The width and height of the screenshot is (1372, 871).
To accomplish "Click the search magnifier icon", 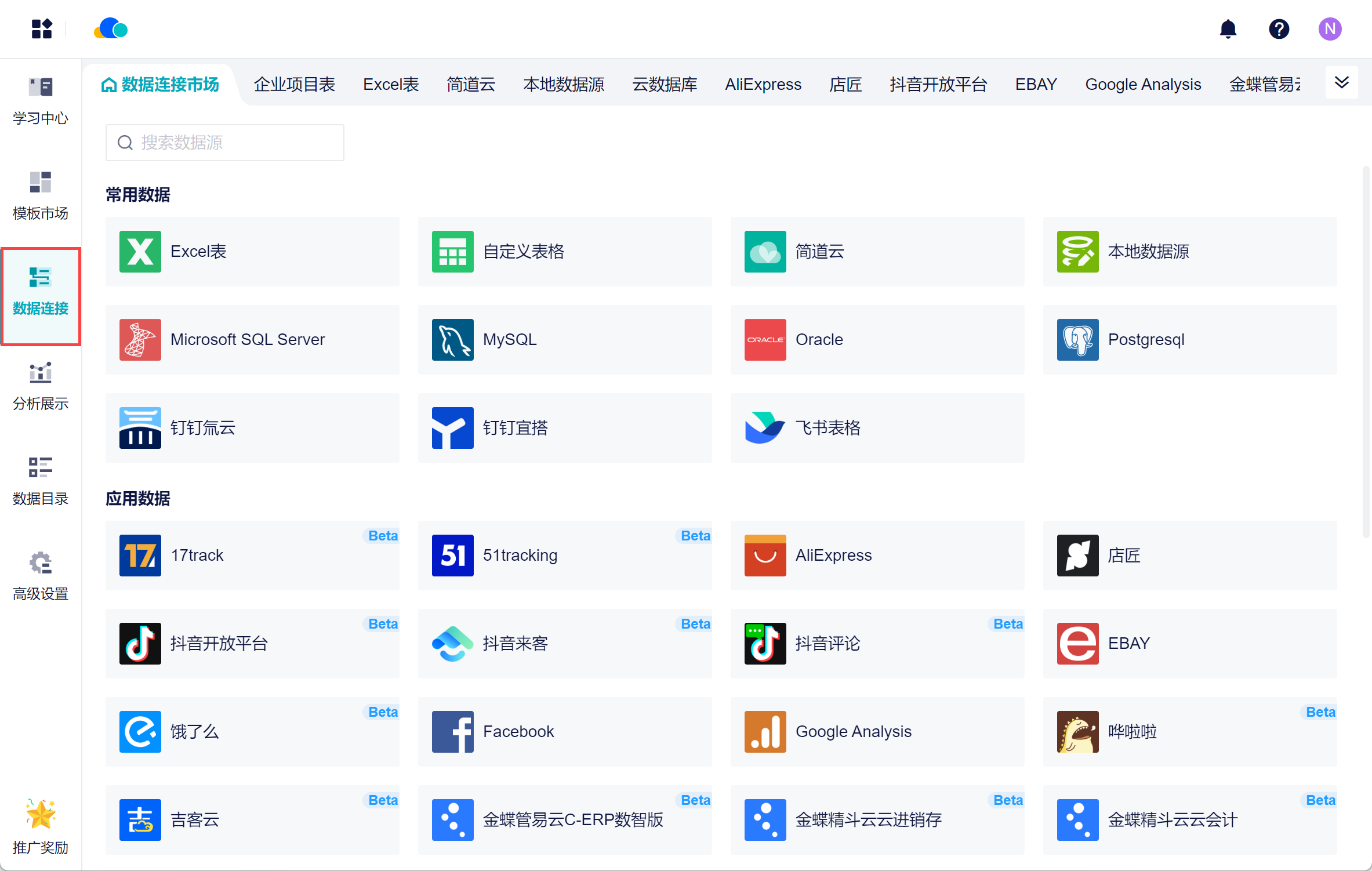I will tap(125, 143).
